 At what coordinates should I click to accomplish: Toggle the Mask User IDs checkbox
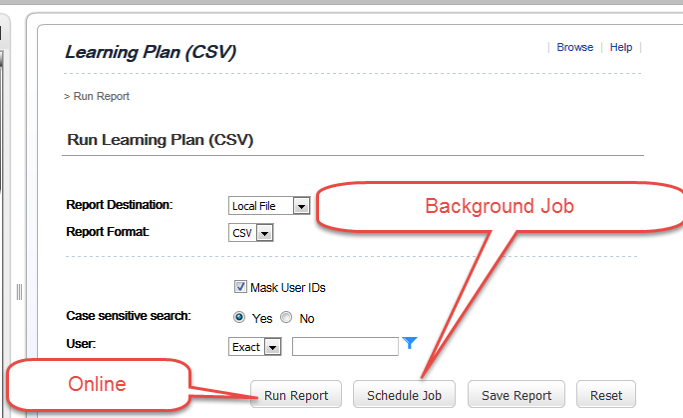(x=240, y=287)
